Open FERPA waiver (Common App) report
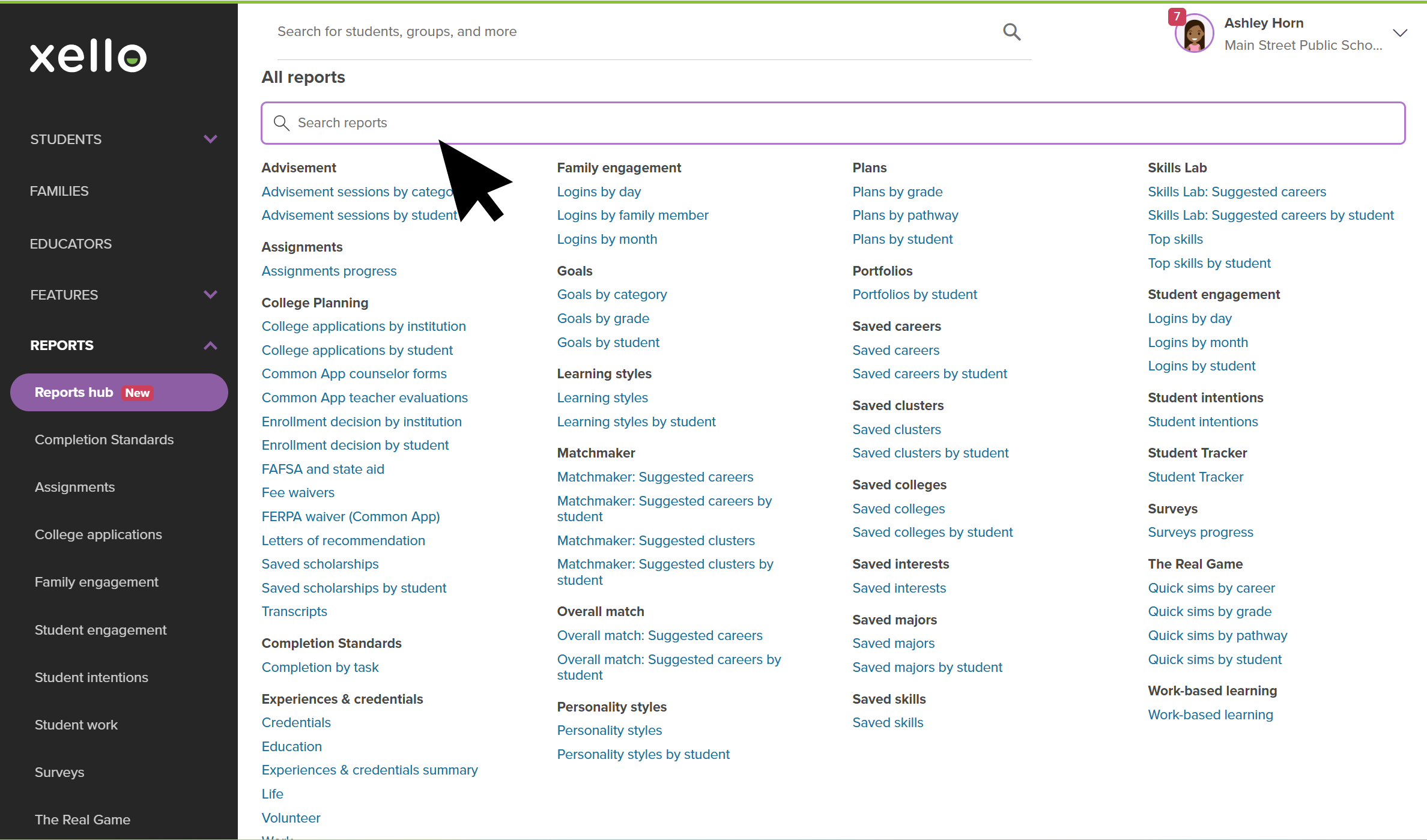Viewport: 1427px width, 840px height. (x=351, y=516)
